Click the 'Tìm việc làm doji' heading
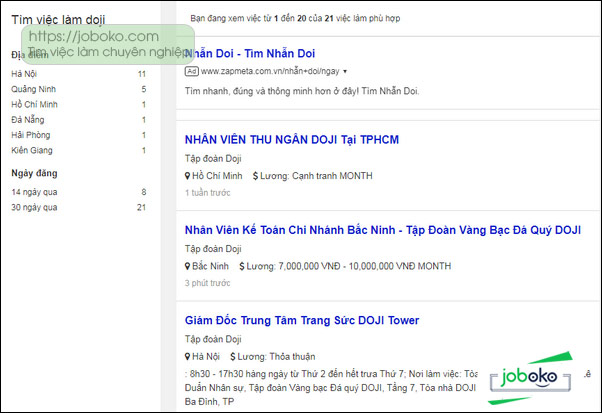The height and width of the screenshot is (413, 602). point(58,20)
